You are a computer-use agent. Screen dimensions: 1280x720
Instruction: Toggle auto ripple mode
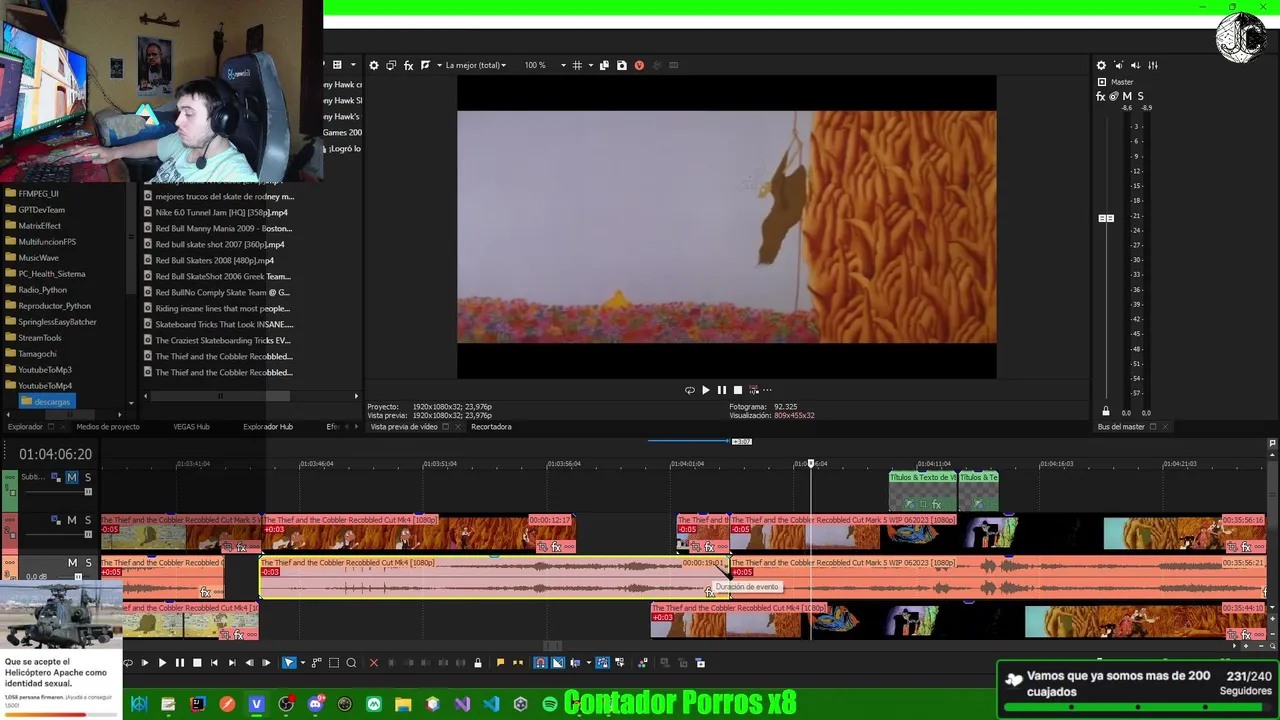575,662
